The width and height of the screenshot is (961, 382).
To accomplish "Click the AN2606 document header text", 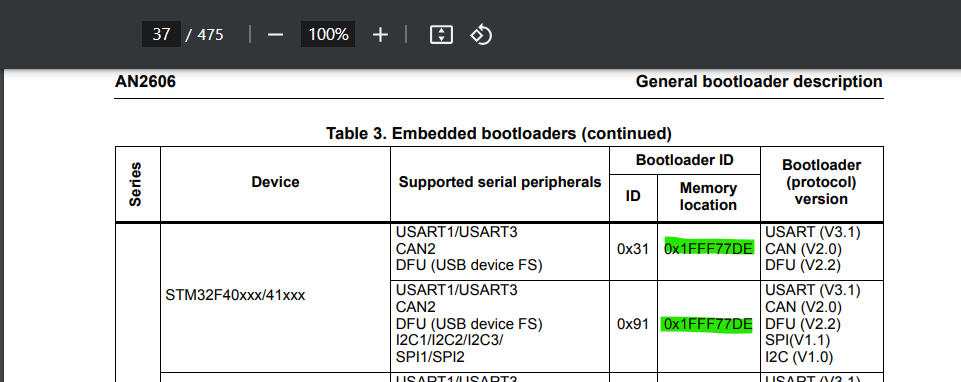I will pos(145,81).
